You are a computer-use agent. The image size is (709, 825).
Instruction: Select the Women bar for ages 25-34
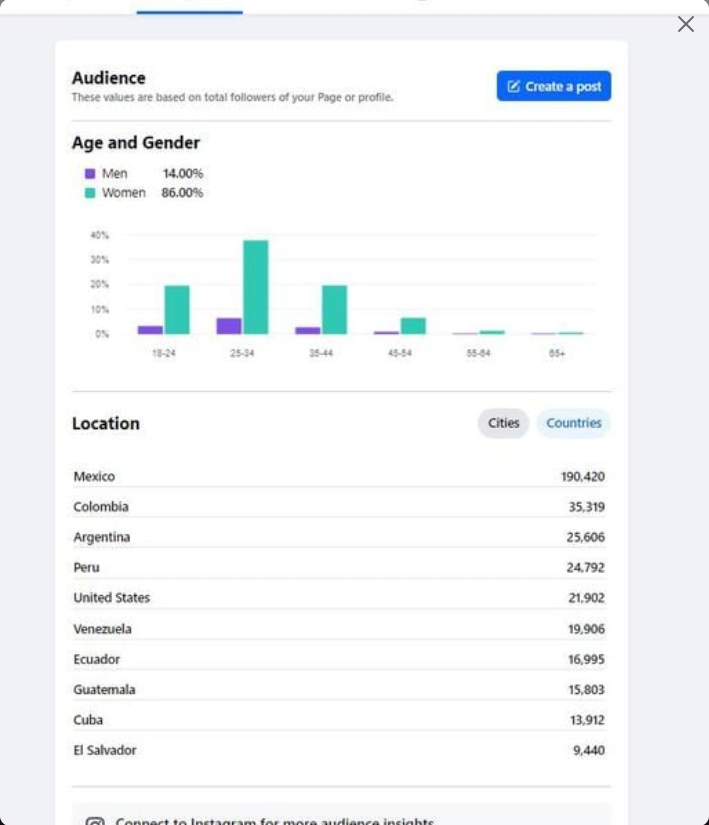[x=256, y=287]
